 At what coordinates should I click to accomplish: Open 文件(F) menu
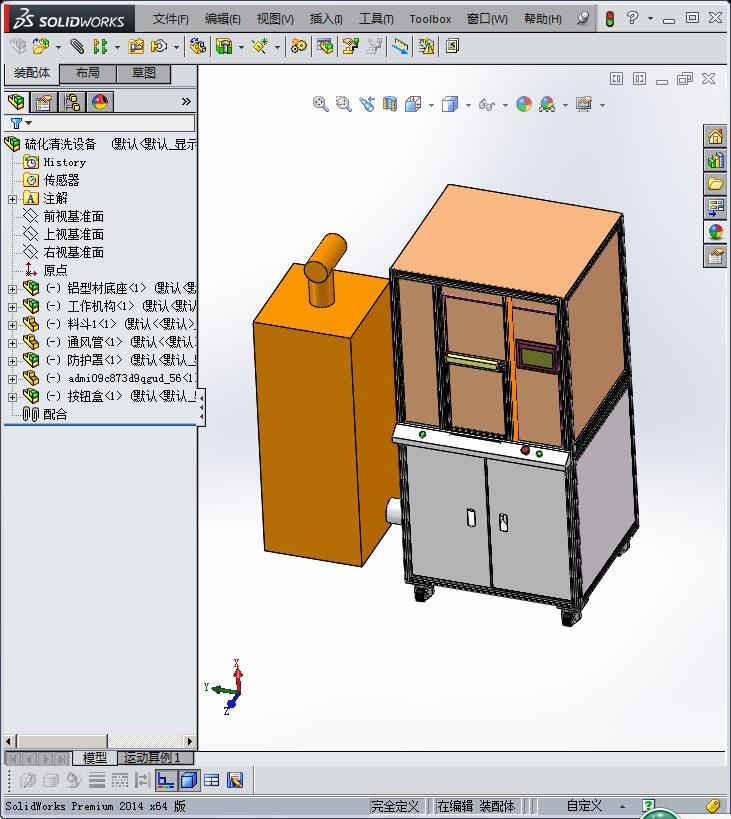[x=170, y=19]
